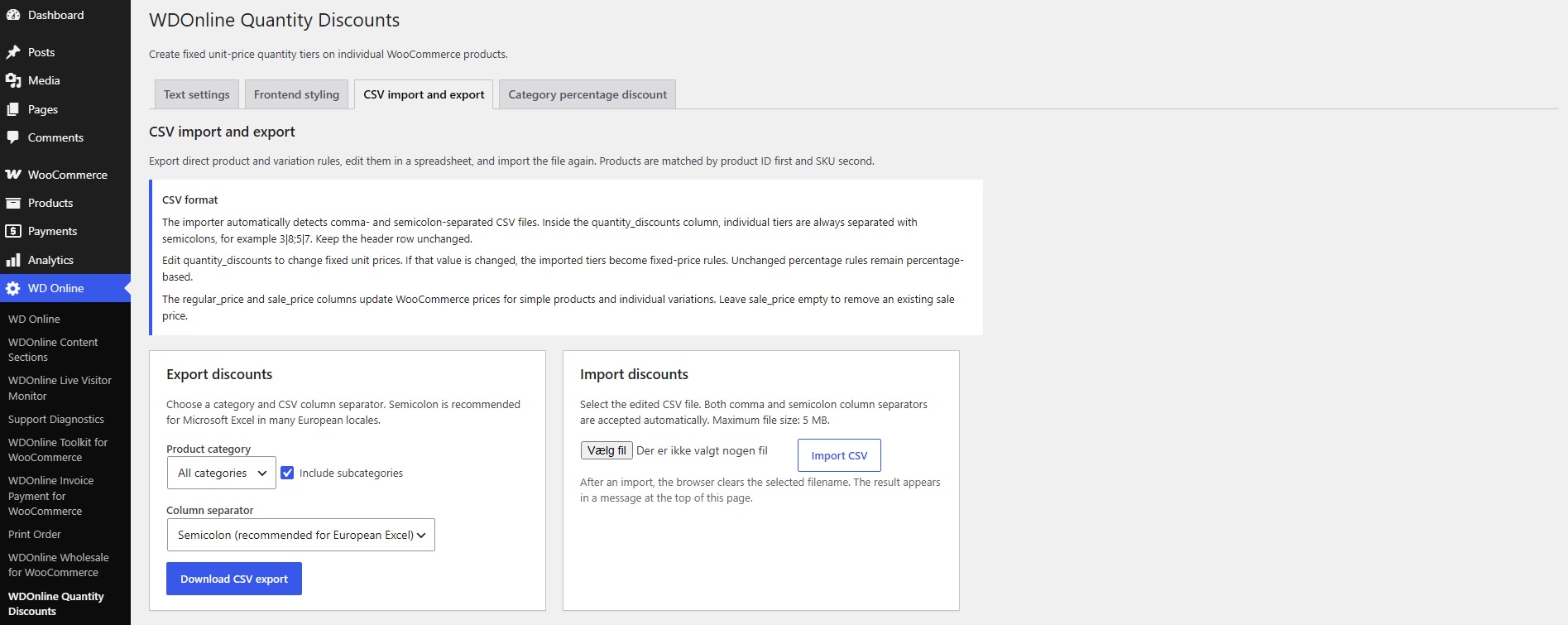The width and height of the screenshot is (1568, 625).
Task: Click the 'Product category' field label
Action: click(x=209, y=449)
